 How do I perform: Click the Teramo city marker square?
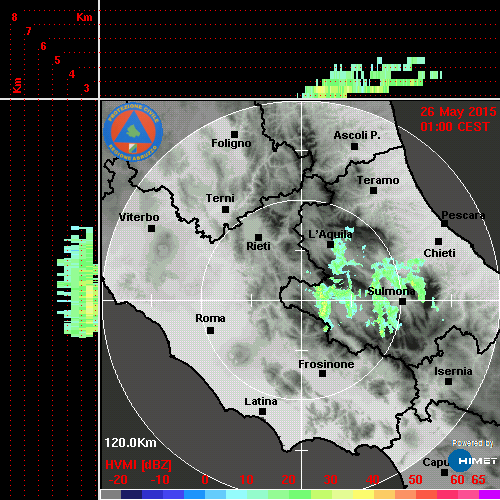point(374,191)
